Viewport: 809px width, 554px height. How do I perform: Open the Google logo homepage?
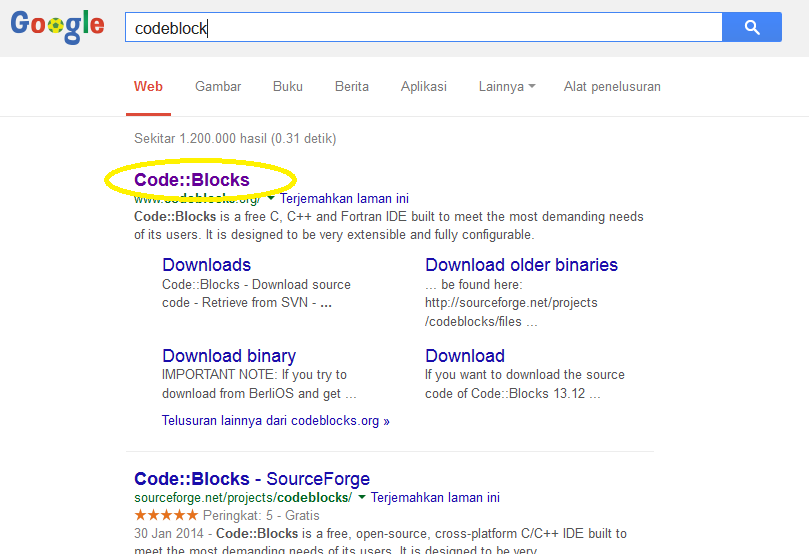click(57, 26)
